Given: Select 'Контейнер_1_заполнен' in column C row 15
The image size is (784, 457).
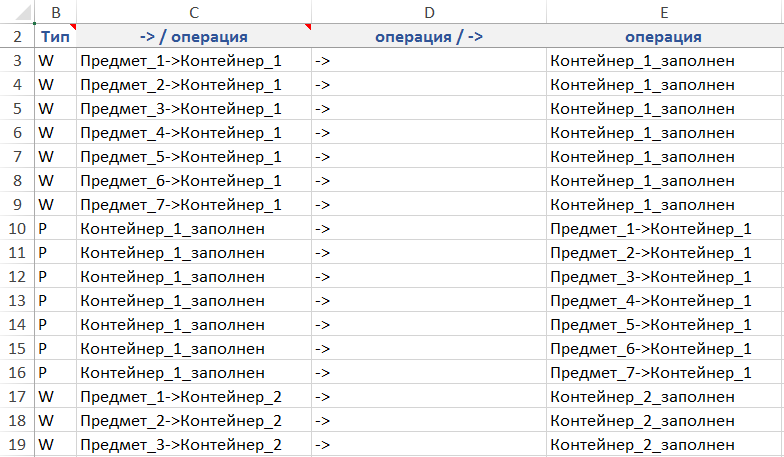Looking at the screenshot, I should [173, 348].
